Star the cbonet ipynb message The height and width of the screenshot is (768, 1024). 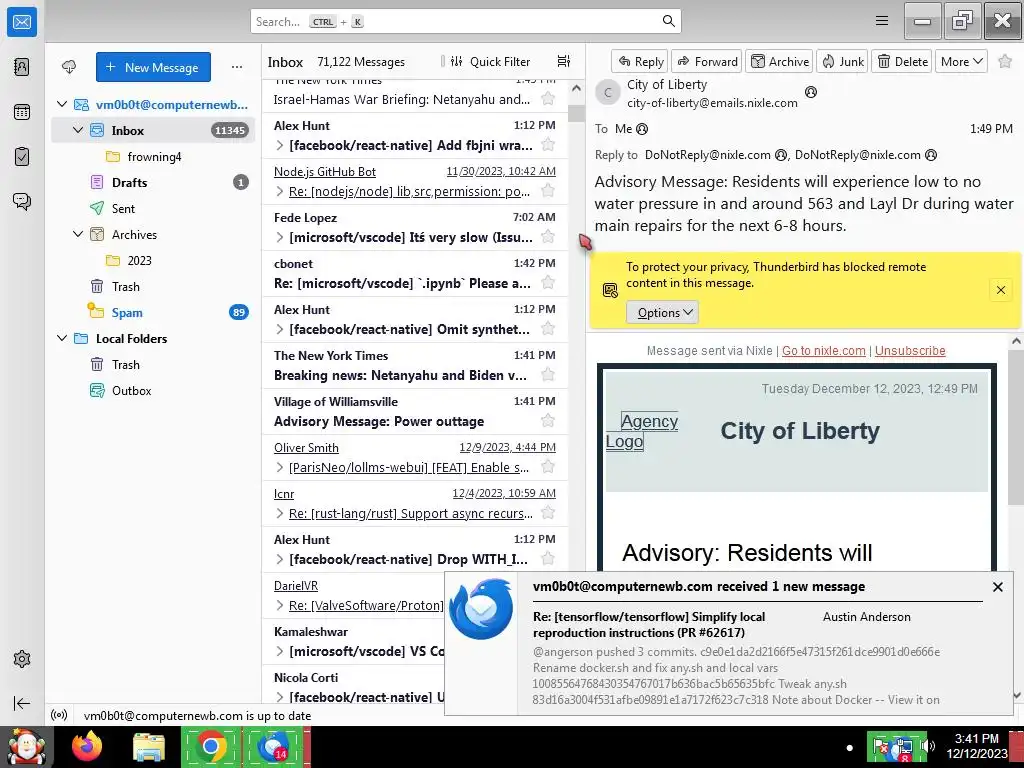tap(548, 283)
